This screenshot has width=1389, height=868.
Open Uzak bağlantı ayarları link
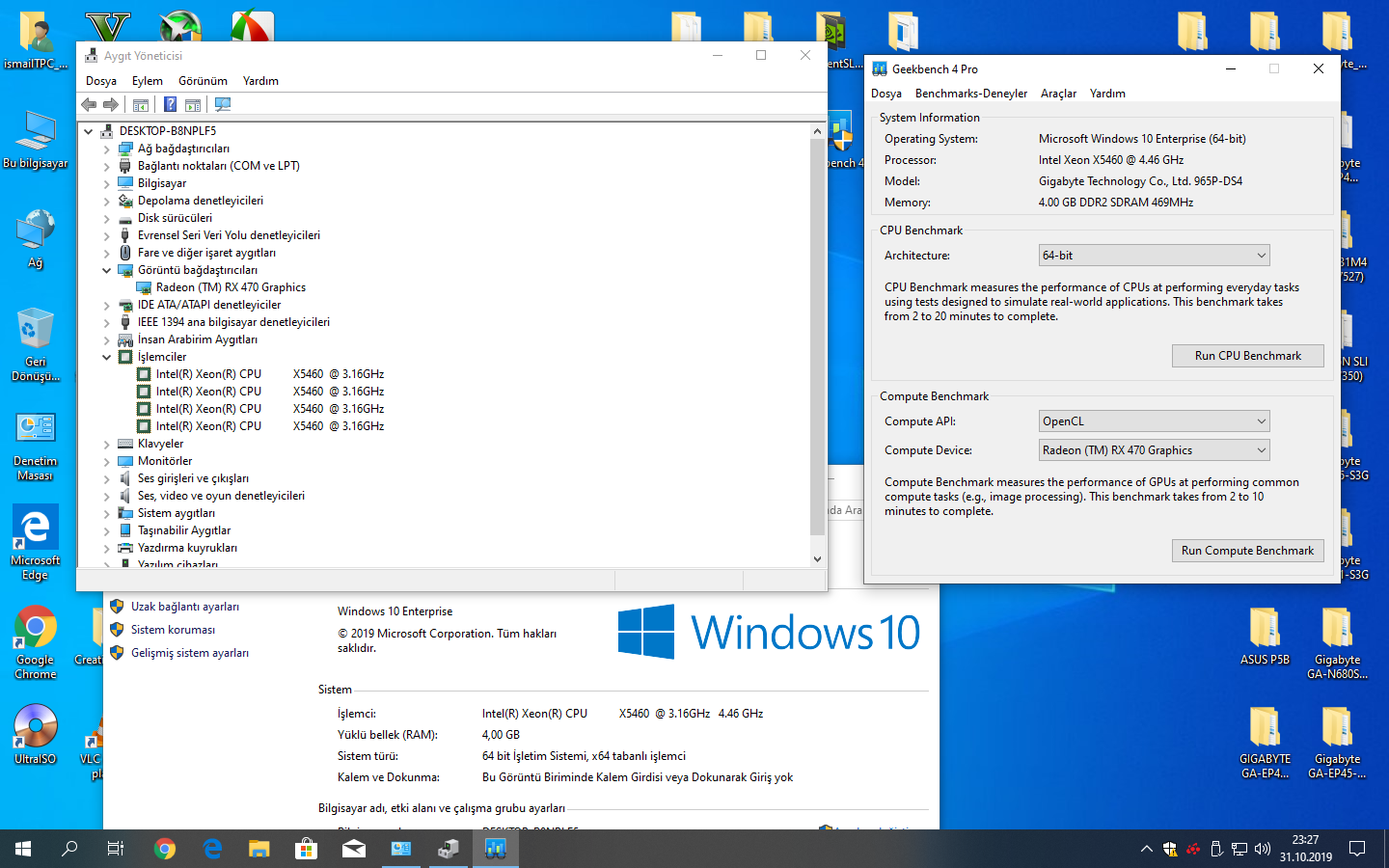click(185, 607)
